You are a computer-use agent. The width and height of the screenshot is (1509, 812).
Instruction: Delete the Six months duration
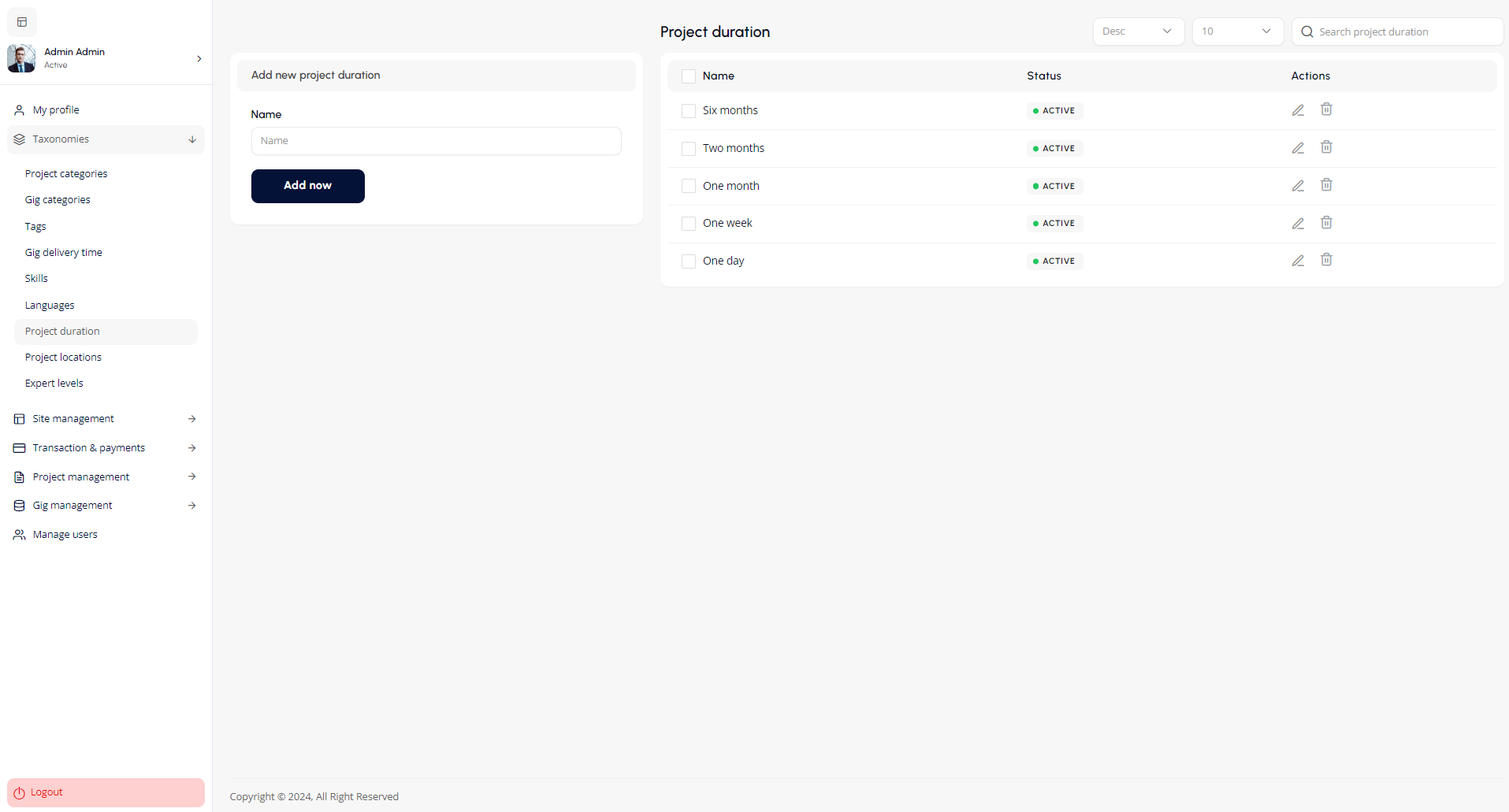tap(1326, 109)
